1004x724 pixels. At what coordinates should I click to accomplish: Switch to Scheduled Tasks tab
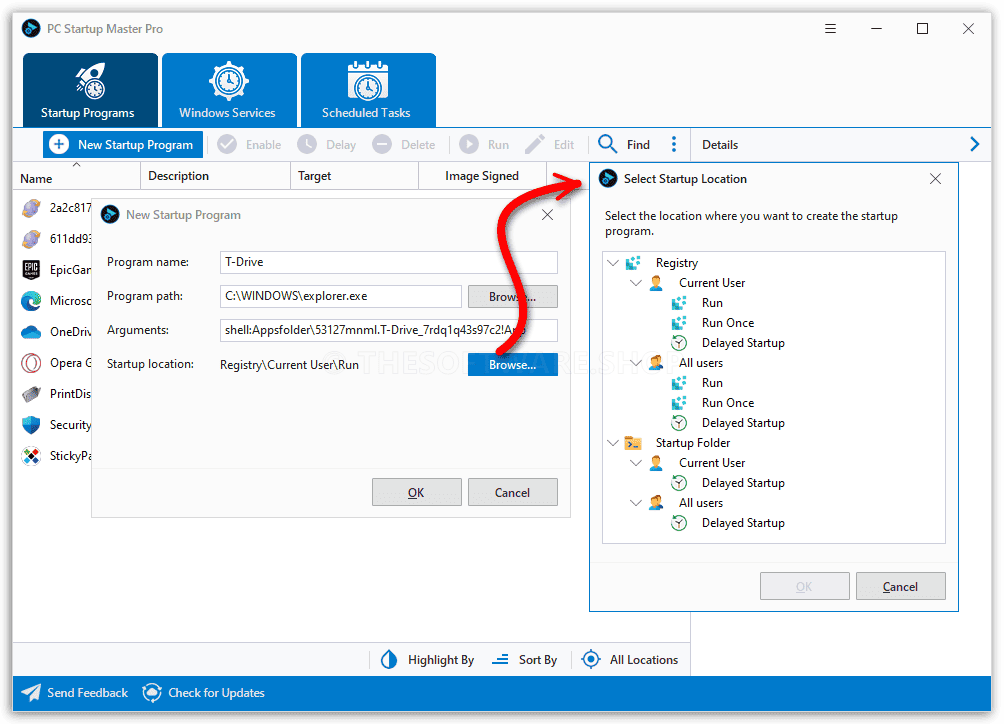[x=368, y=90]
